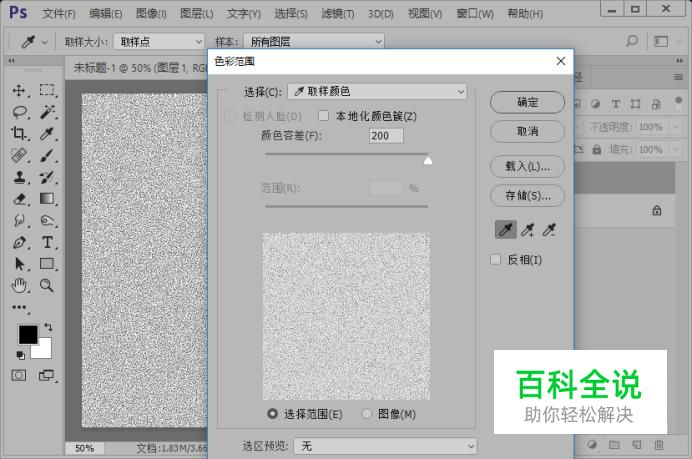
Task: Select the Hand tool
Action: click(x=19, y=286)
